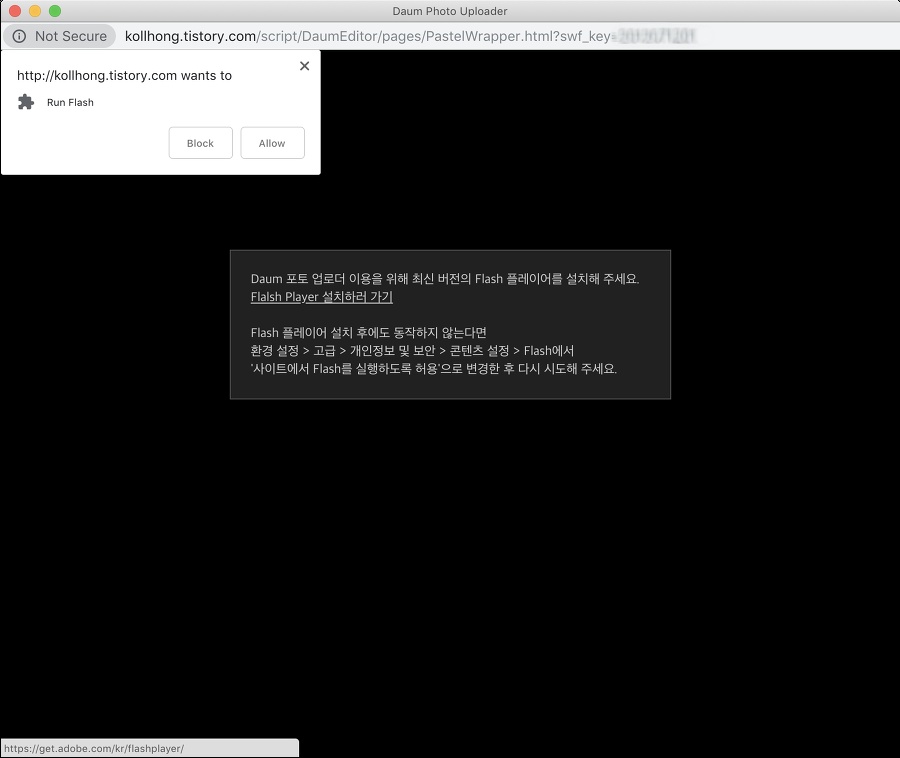The width and height of the screenshot is (900, 758).
Task: Click the get.adobe.com status bar URL
Action: (94, 748)
